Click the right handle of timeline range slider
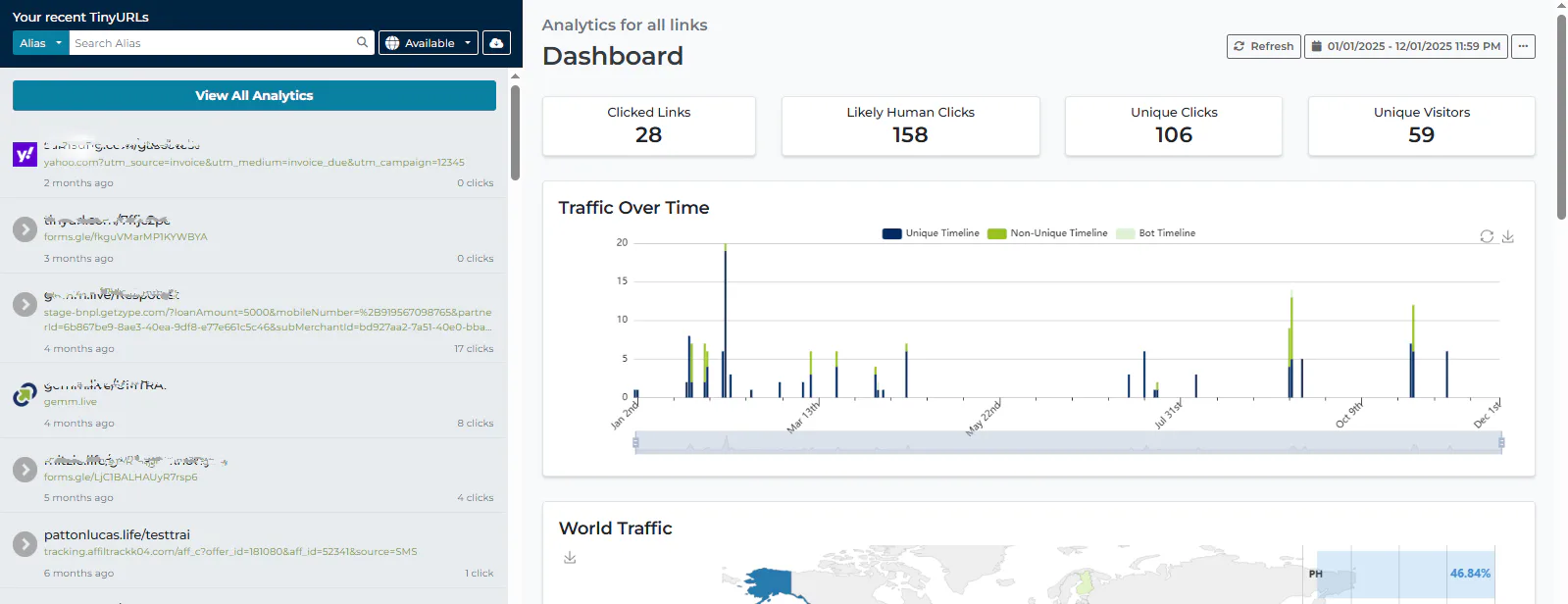The width and height of the screenshot is (1568, 604). pos(1501,443)
